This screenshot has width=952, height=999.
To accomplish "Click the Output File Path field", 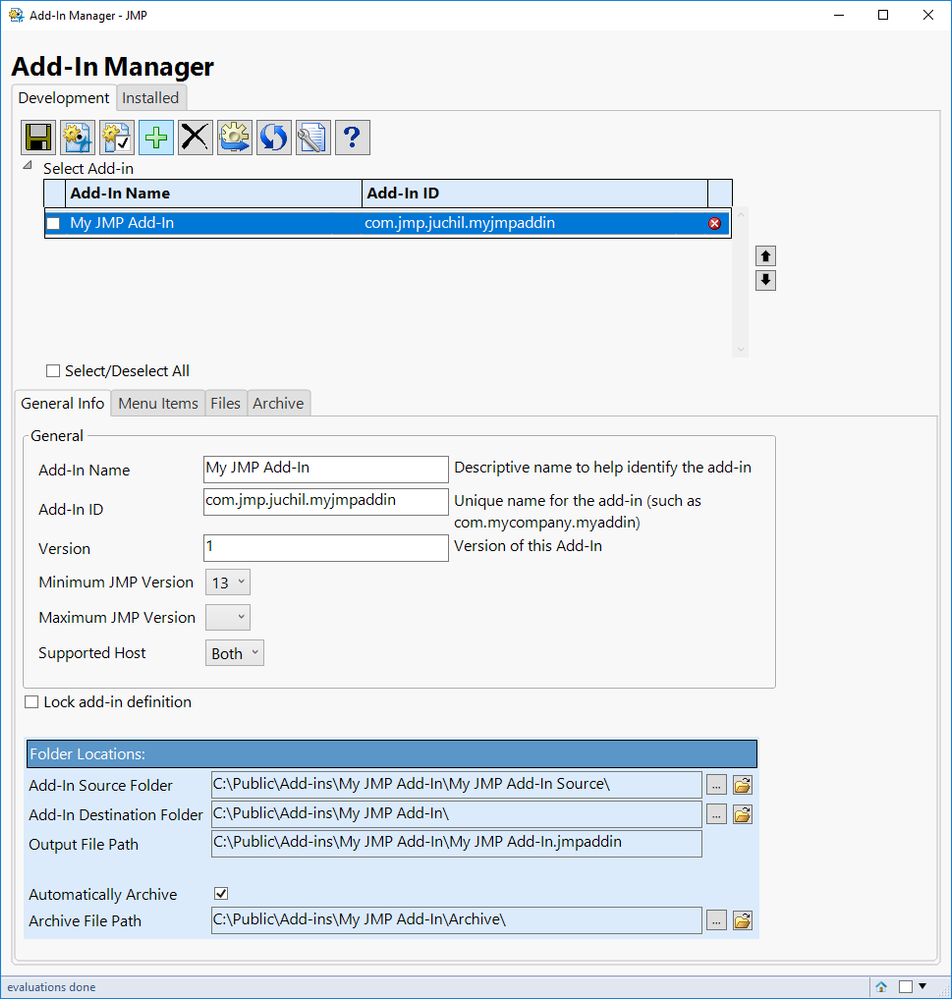I will coord(456,844).
